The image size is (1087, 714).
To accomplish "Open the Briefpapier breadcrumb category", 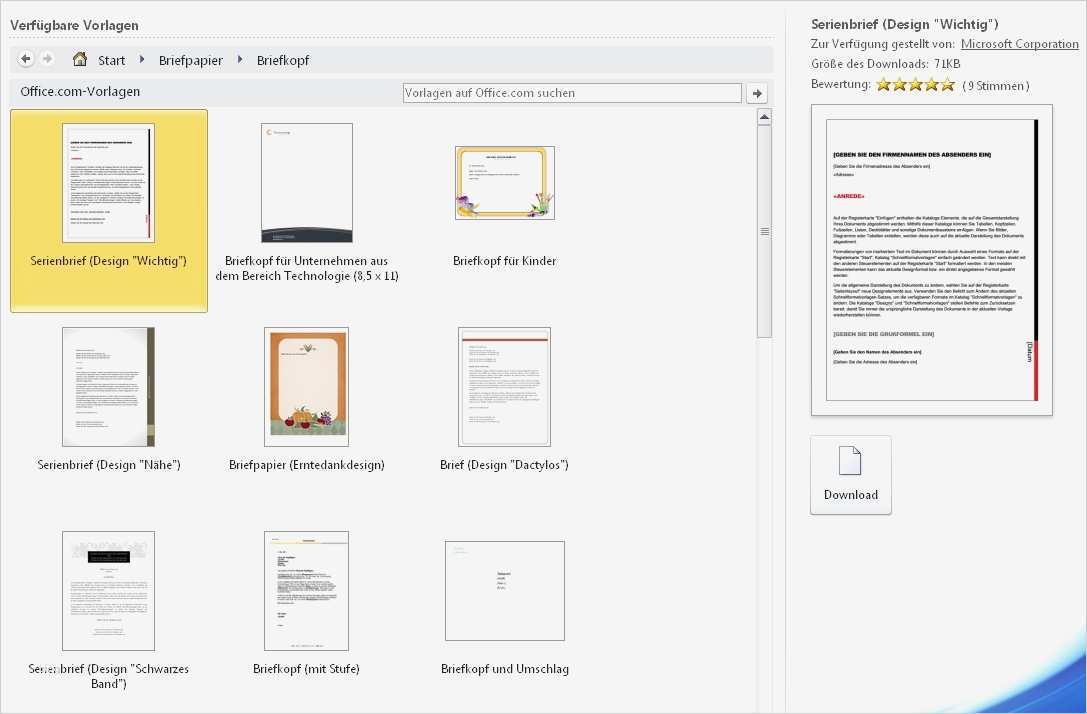I will [191, 59].
